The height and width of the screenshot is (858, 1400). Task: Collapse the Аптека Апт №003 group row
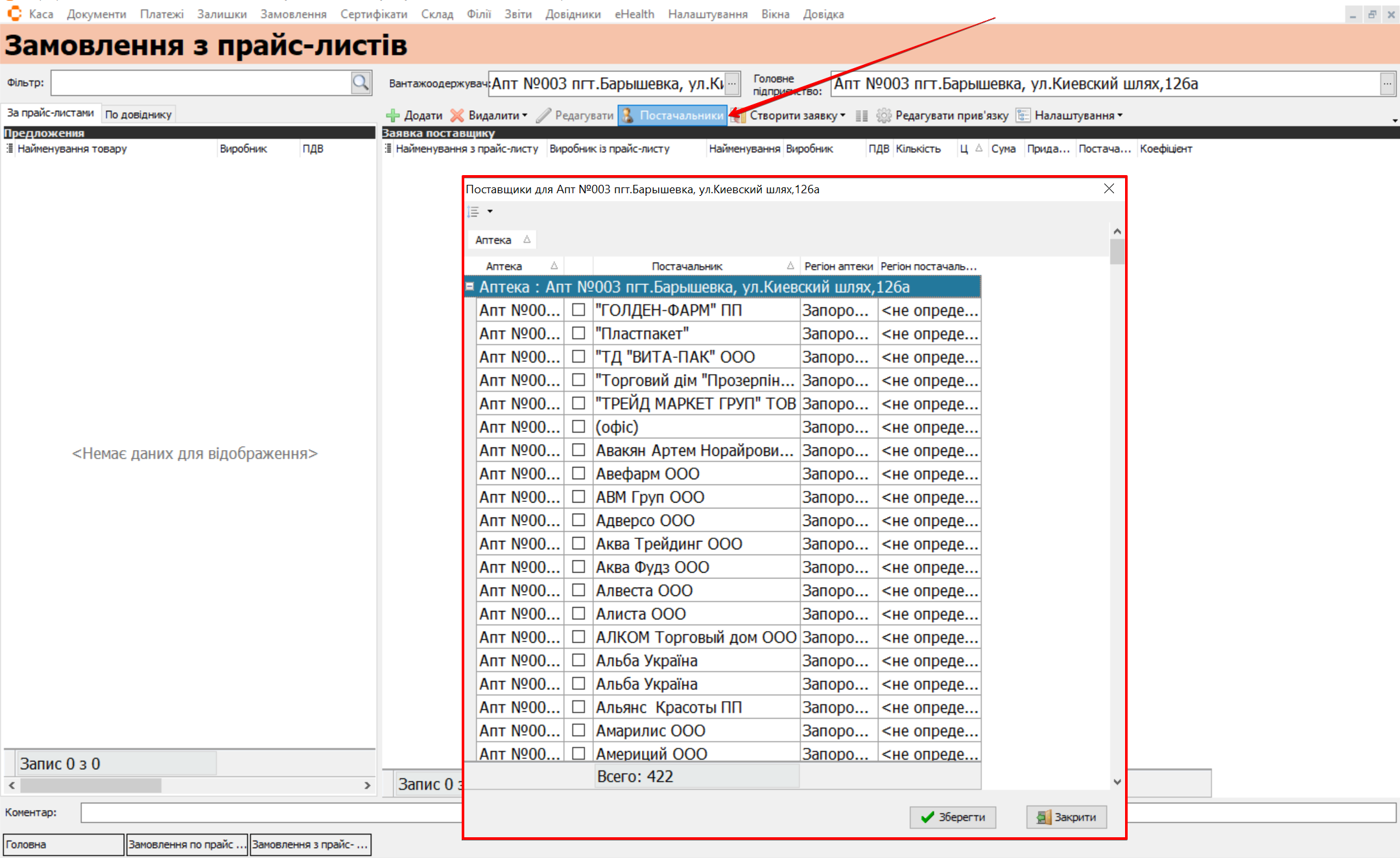tap(470, 287)
